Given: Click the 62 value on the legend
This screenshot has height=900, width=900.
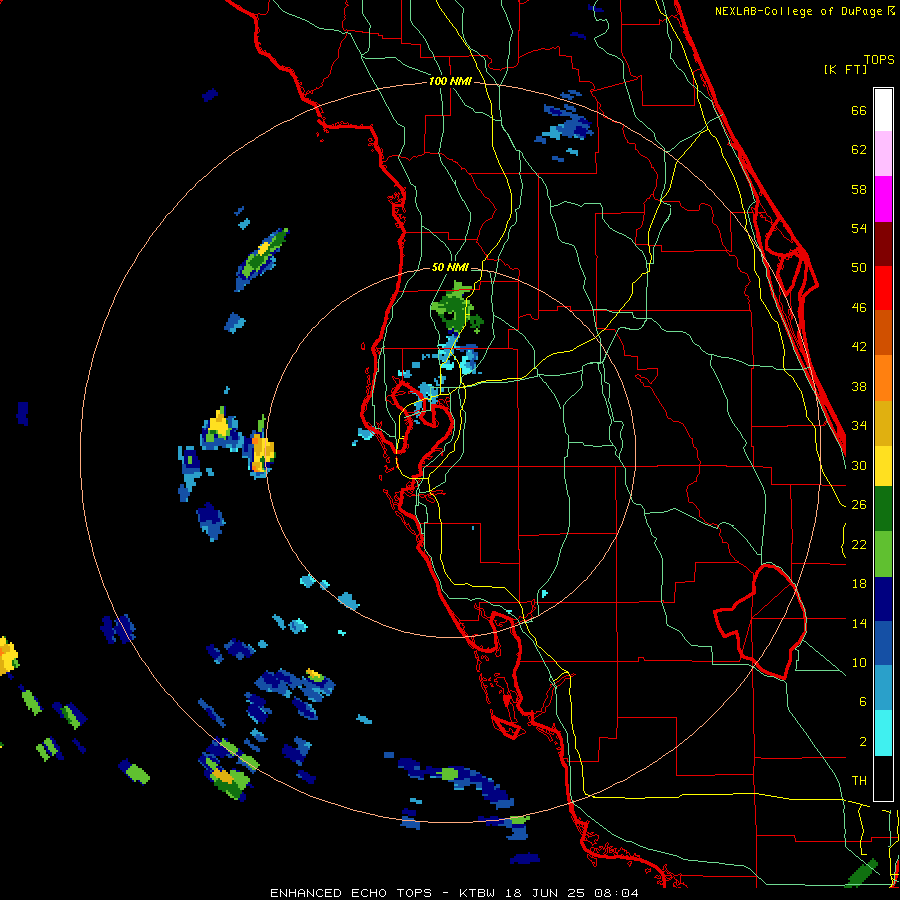Looking at the screenshot, I should click(x=859, y=150).
